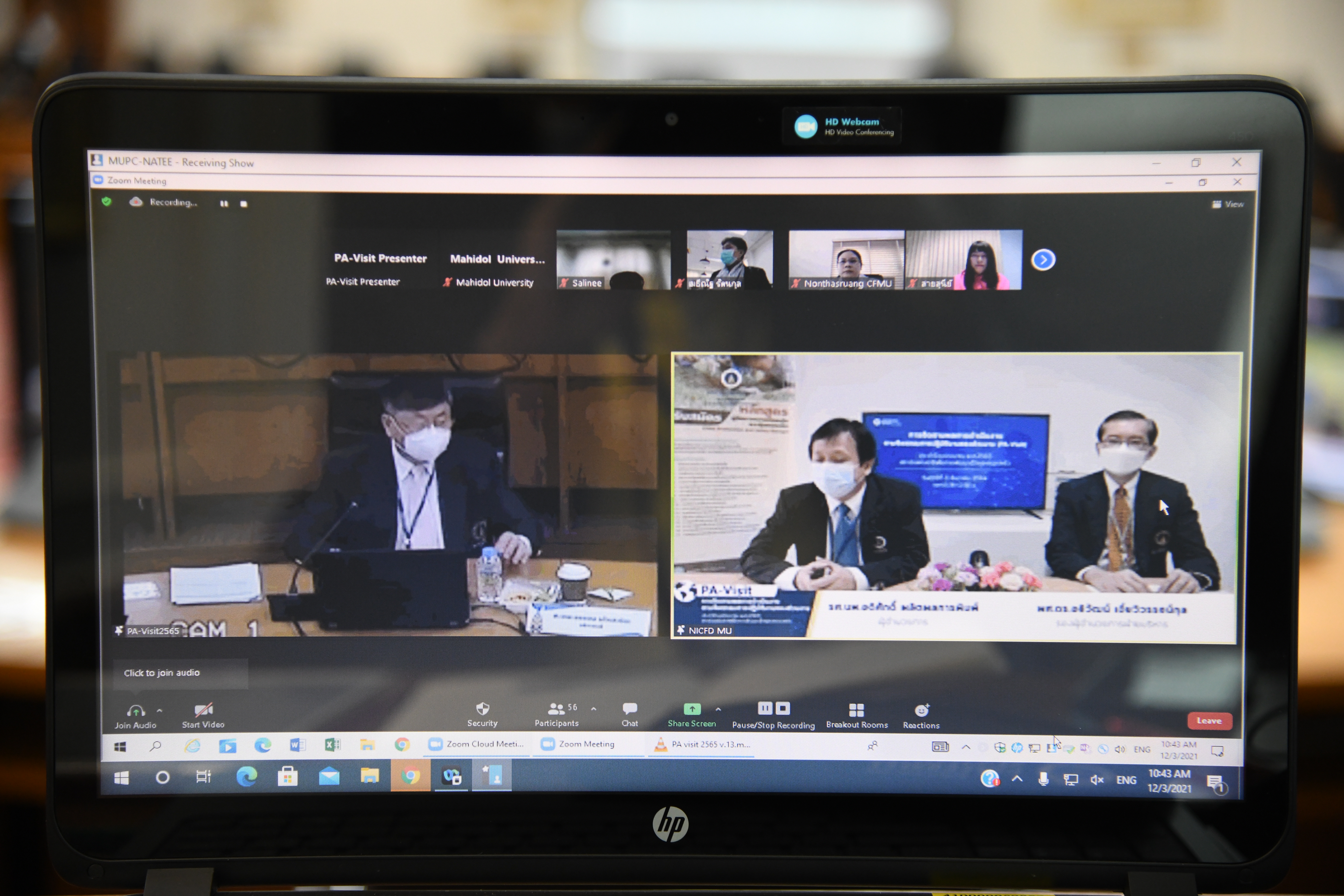Viewport: 1344px width, 896px height.
Task: Stop recording using top square button
Action: coord(244,203)
